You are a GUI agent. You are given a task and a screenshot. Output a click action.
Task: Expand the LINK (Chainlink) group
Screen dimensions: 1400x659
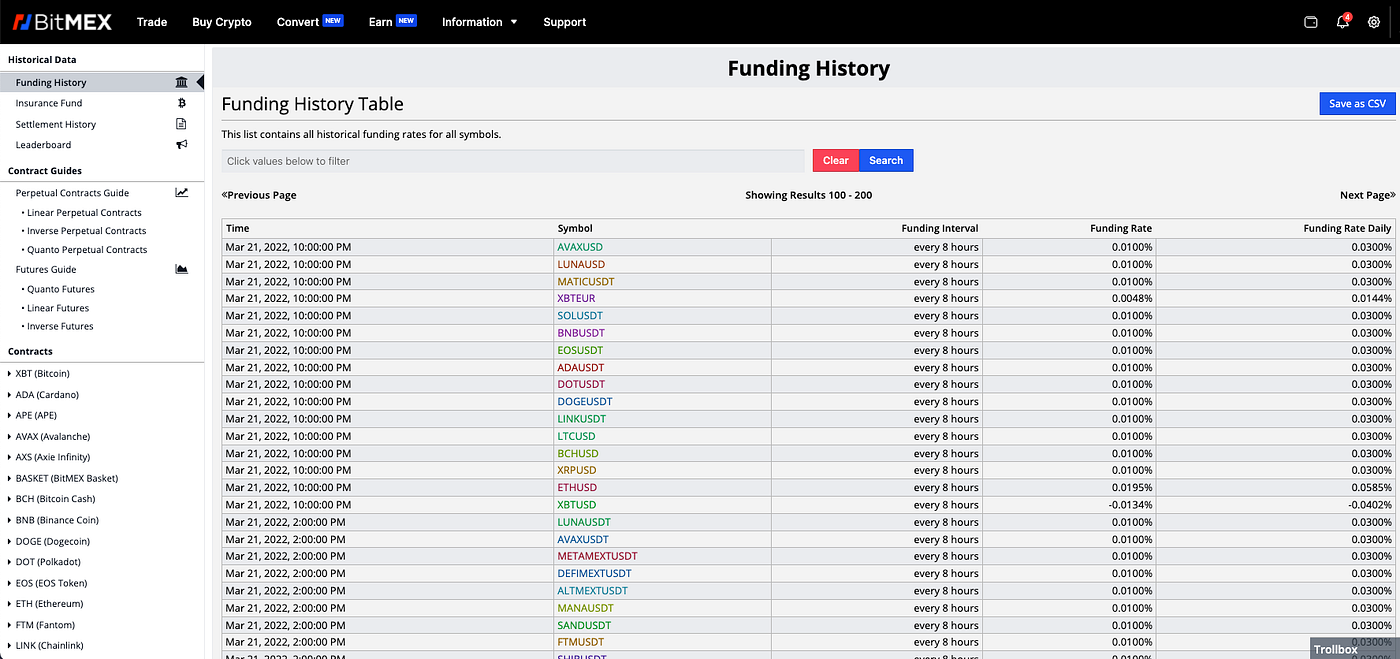(45, 646)
